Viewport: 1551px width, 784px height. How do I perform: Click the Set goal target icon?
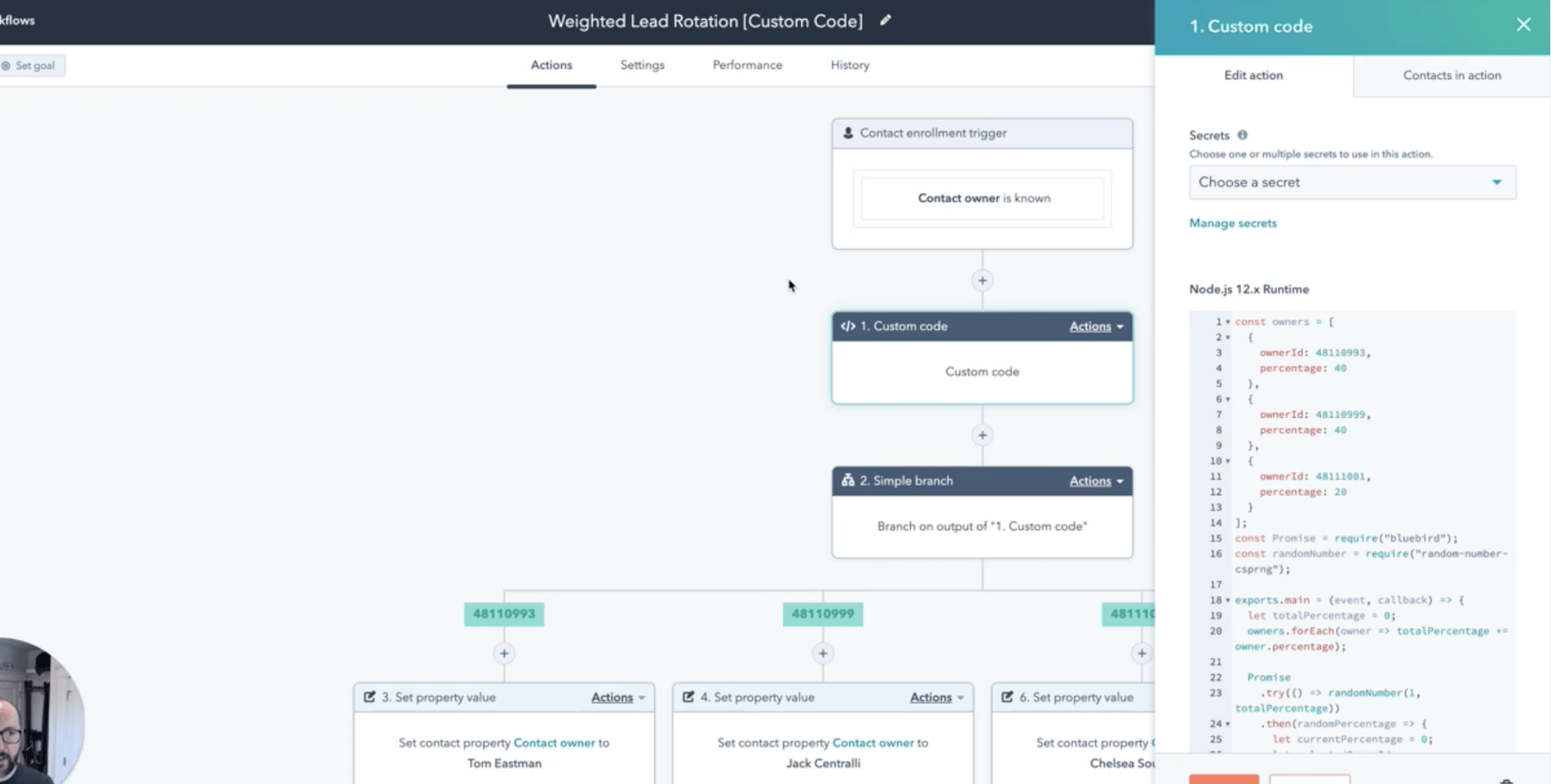[x=8, y=65]
